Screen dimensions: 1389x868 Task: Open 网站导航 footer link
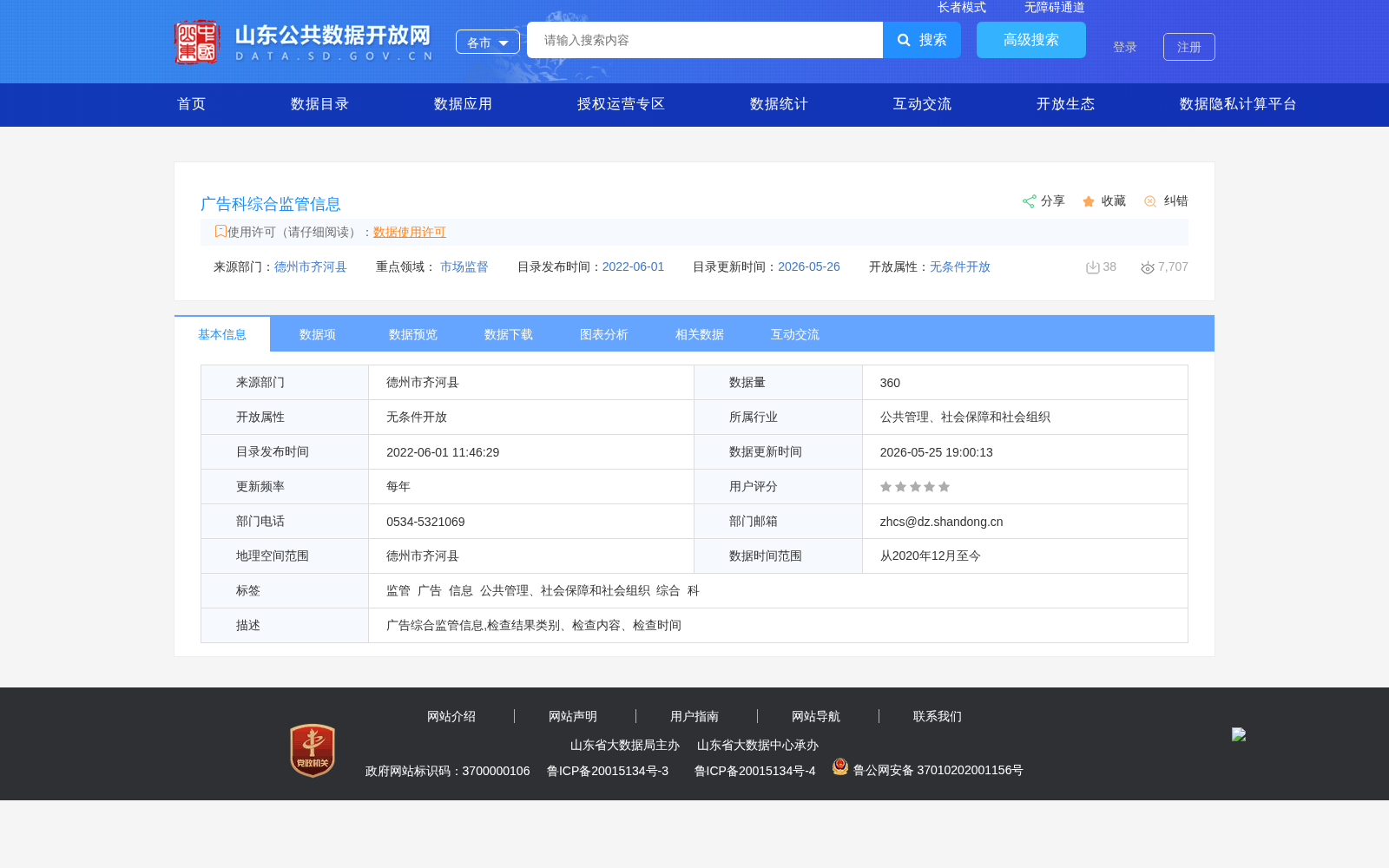point(816,716)
